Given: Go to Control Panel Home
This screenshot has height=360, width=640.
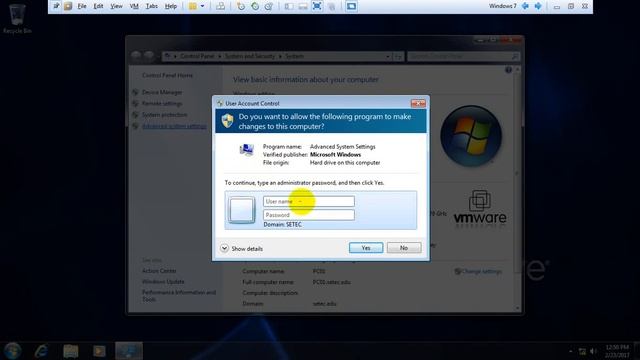Looking at the screenshot, I should pos(167,76).
